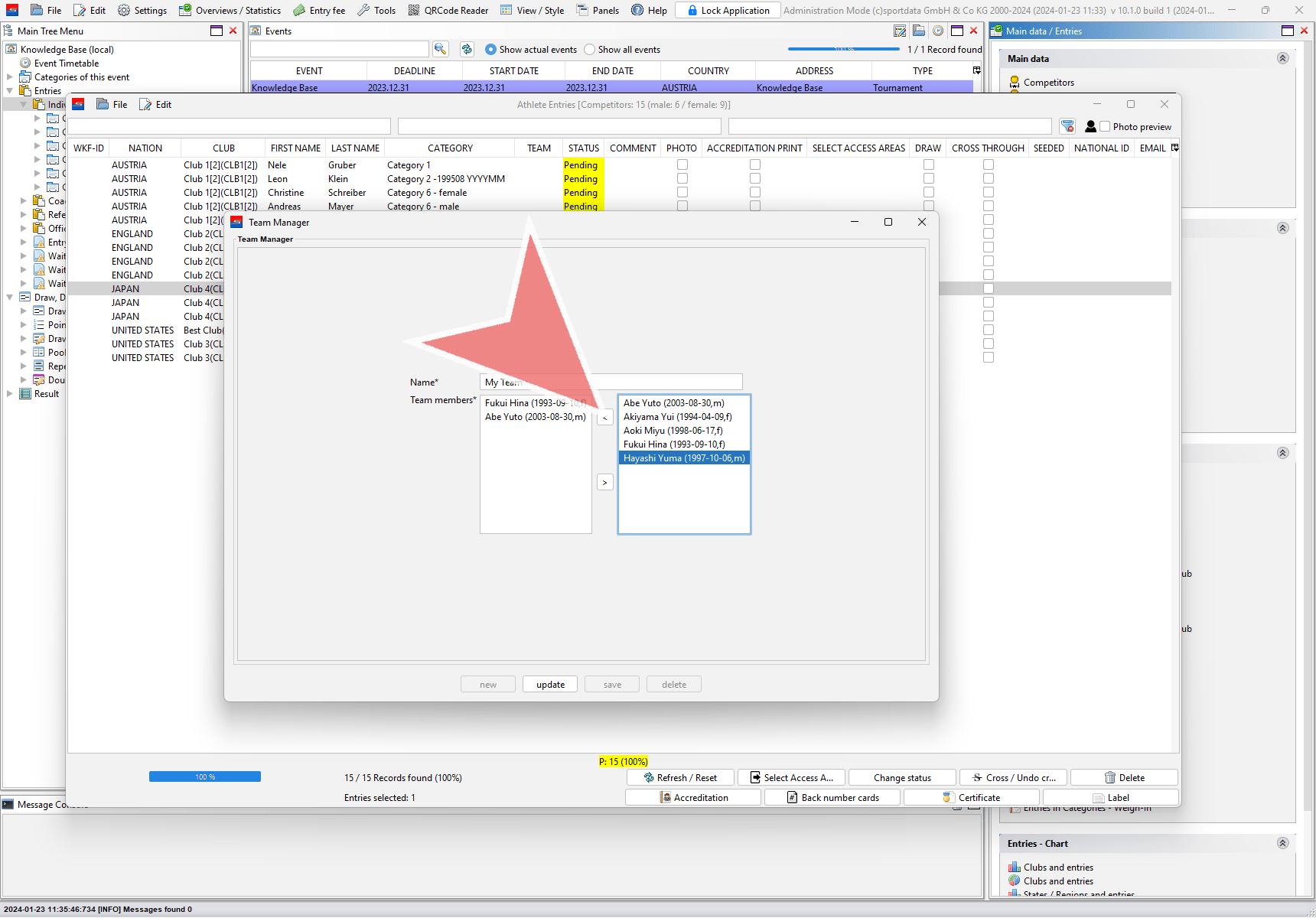1316x918 pixels.
Task: Click the filter icon beside Photo preview
Action: [x=1067, y=126]
